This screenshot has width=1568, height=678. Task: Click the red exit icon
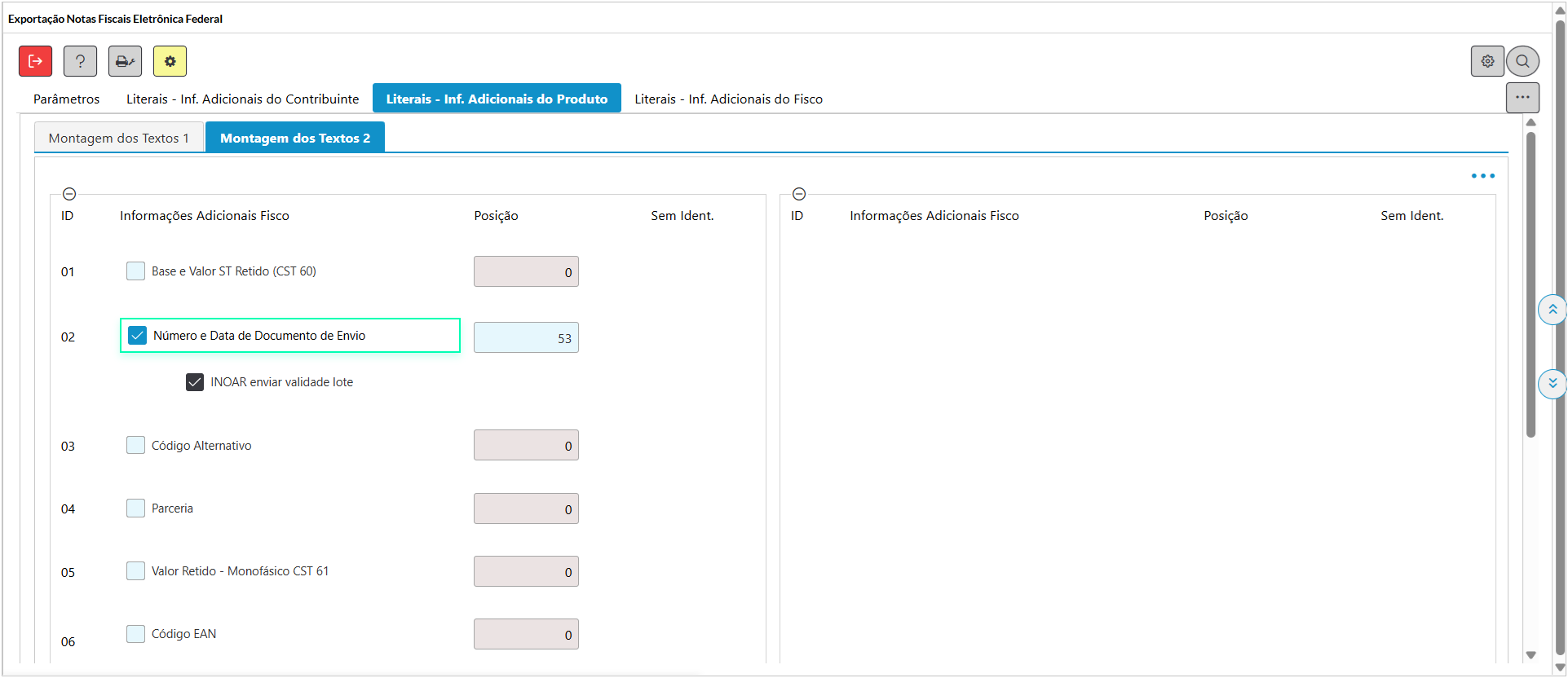(36, 61)
